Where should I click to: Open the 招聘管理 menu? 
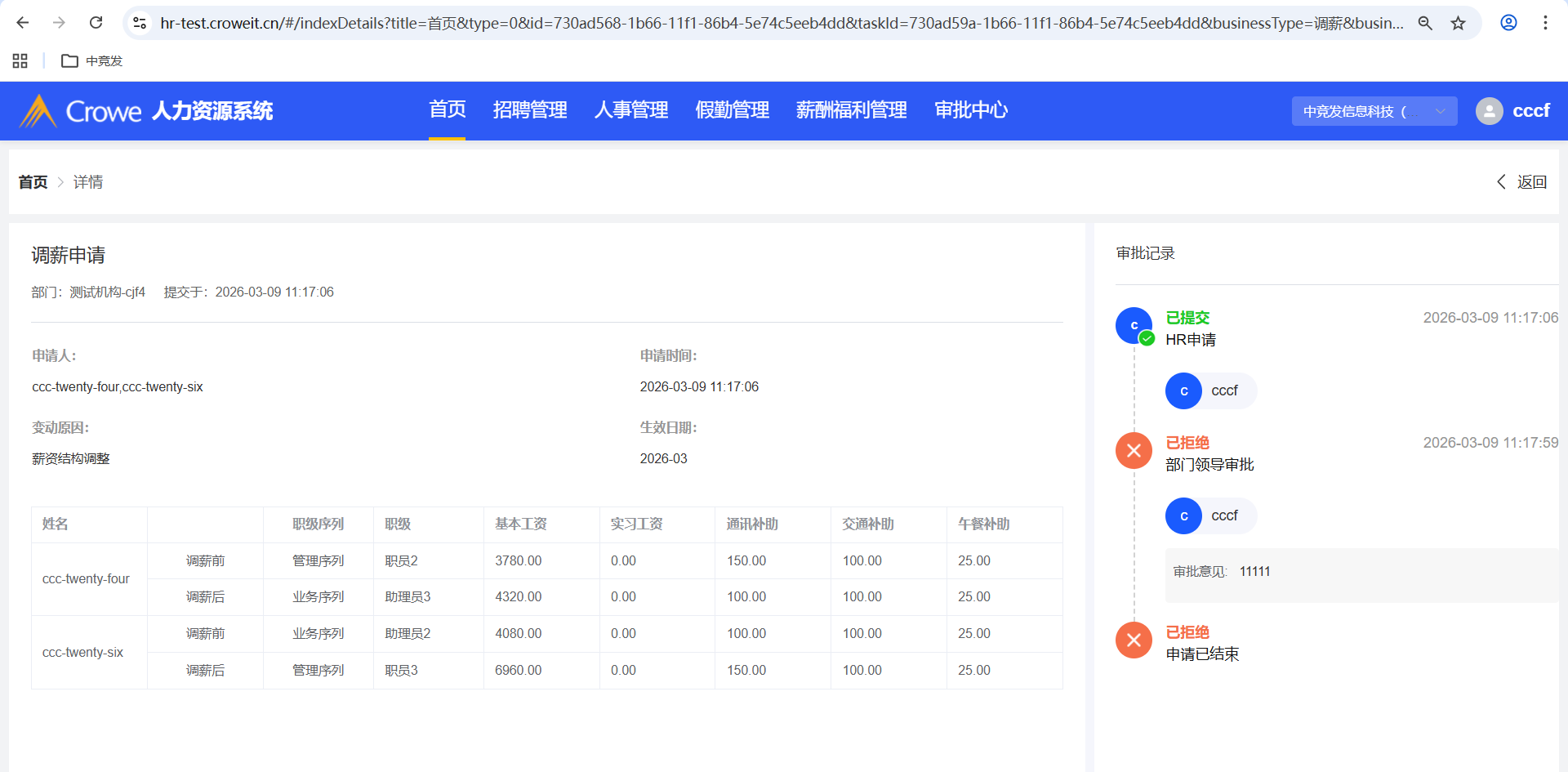click(529, 110)
